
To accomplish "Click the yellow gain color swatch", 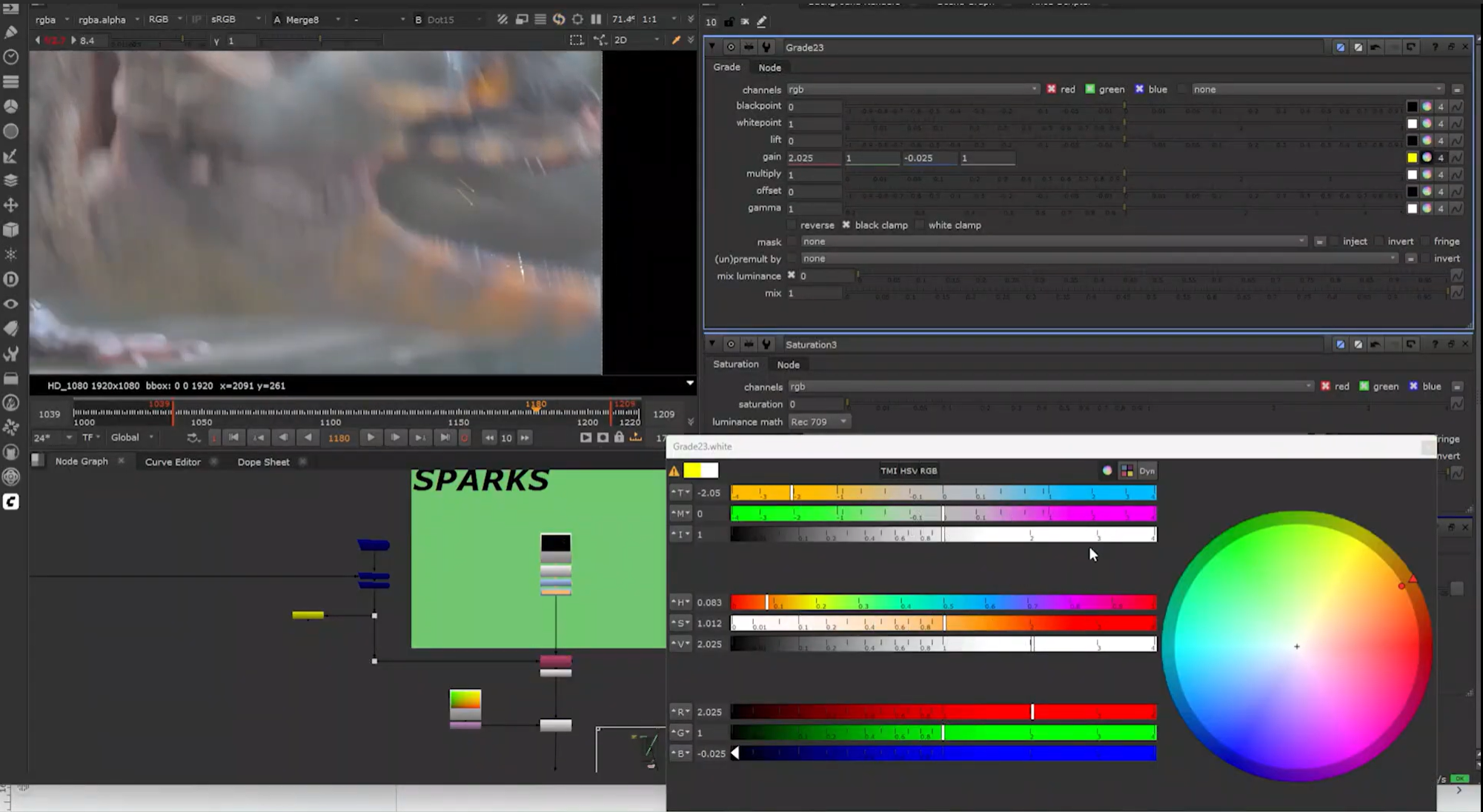I will 1412,158.
